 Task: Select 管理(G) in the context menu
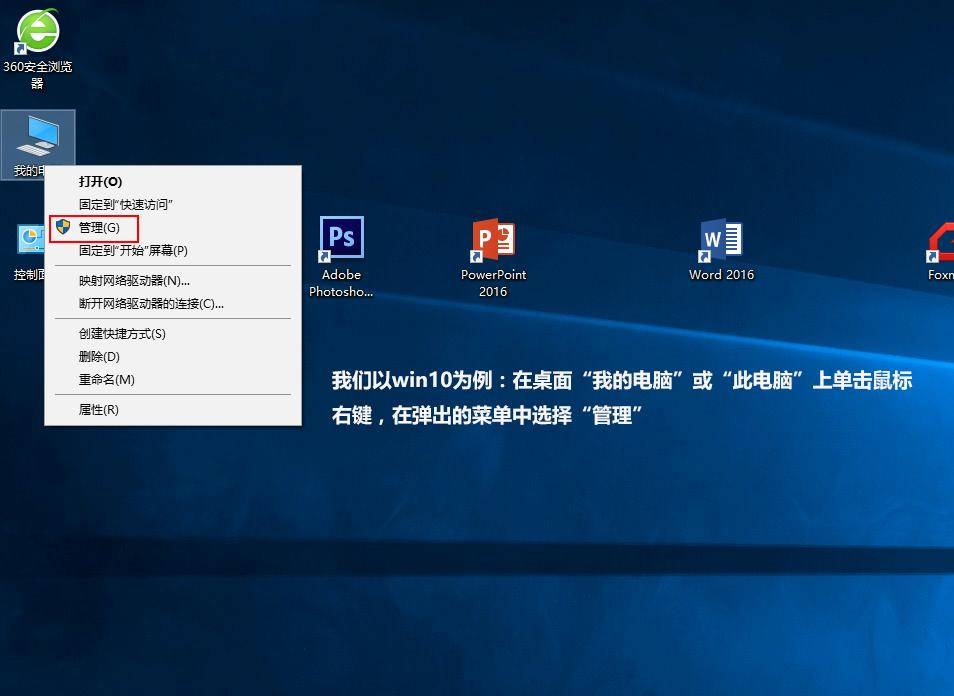tap(99, 228)
